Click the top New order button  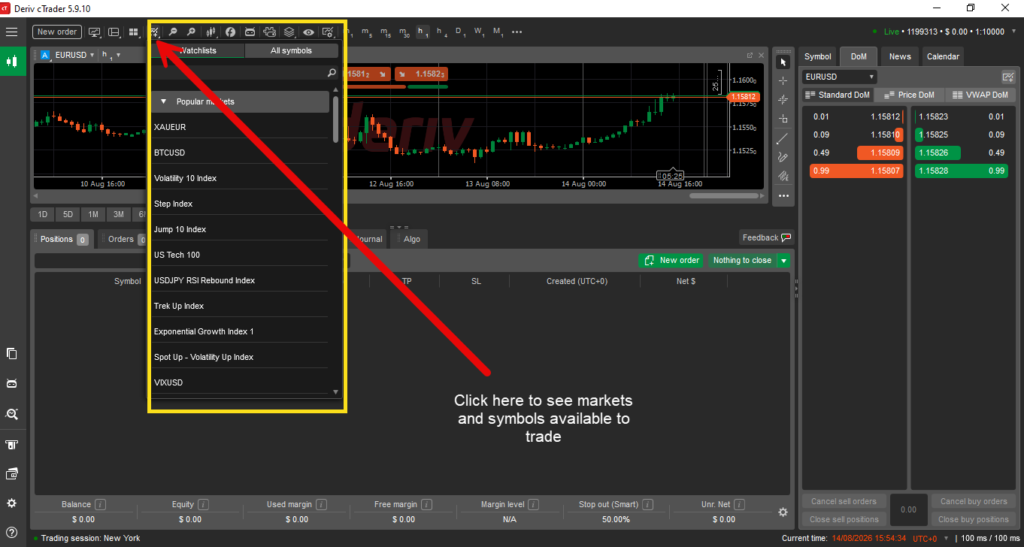pyautogui.click(x=57, y=31)
